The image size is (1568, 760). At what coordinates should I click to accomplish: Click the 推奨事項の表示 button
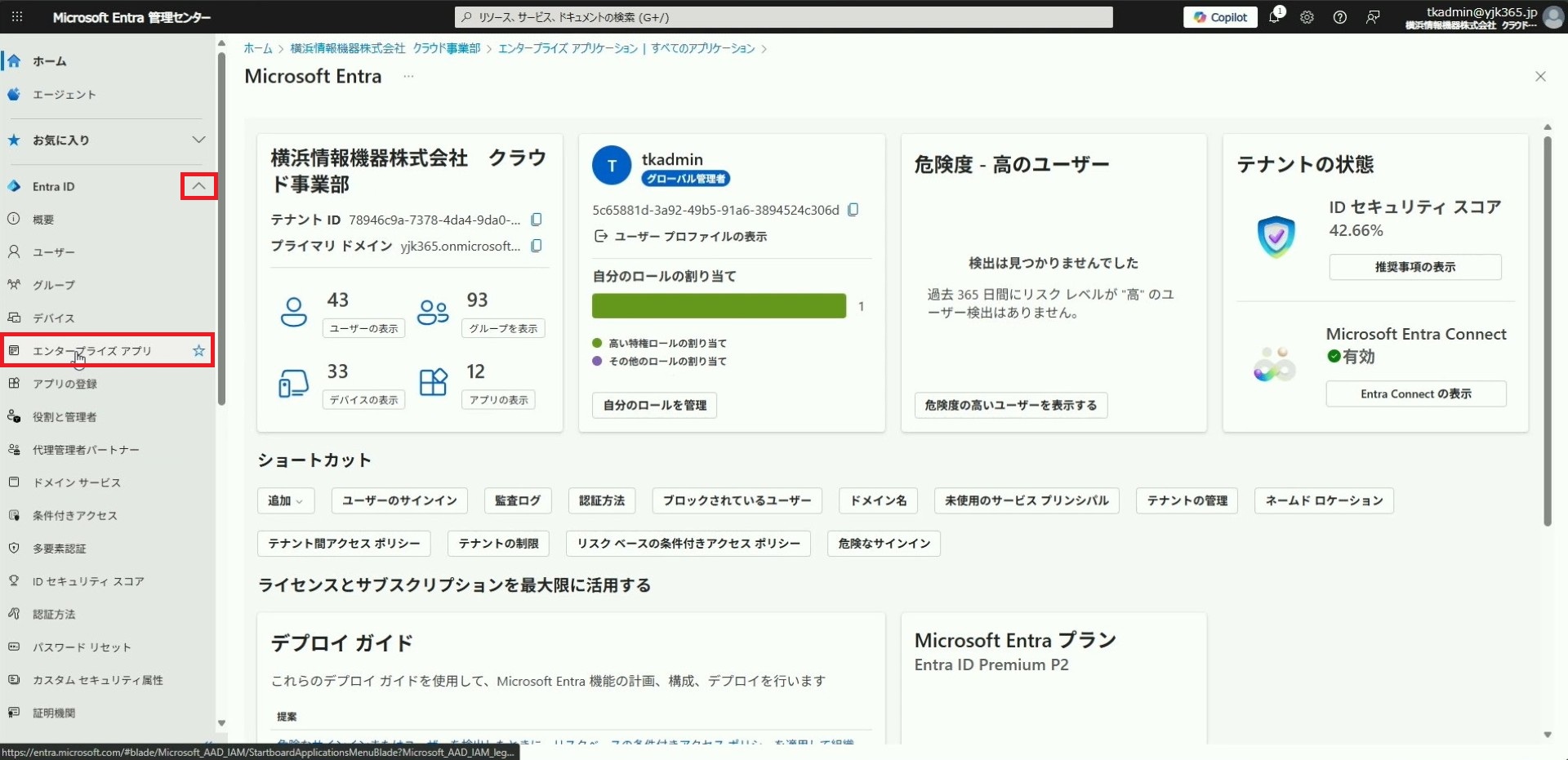point(1414,267)
